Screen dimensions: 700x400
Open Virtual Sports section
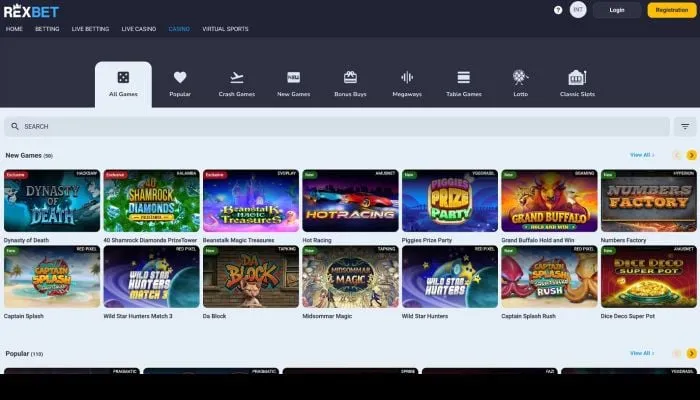pos(225,29)
